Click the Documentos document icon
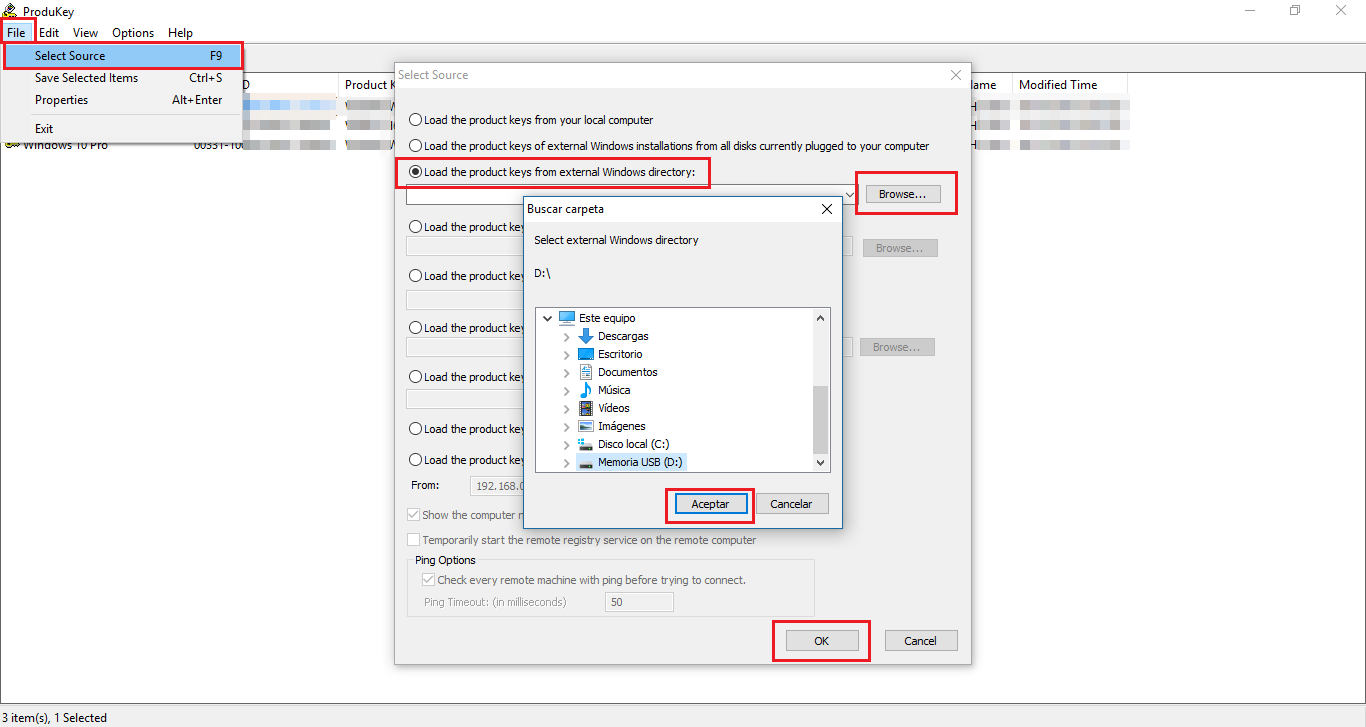The width and height of the screenshot is (1366, 727). coord(586,372)
